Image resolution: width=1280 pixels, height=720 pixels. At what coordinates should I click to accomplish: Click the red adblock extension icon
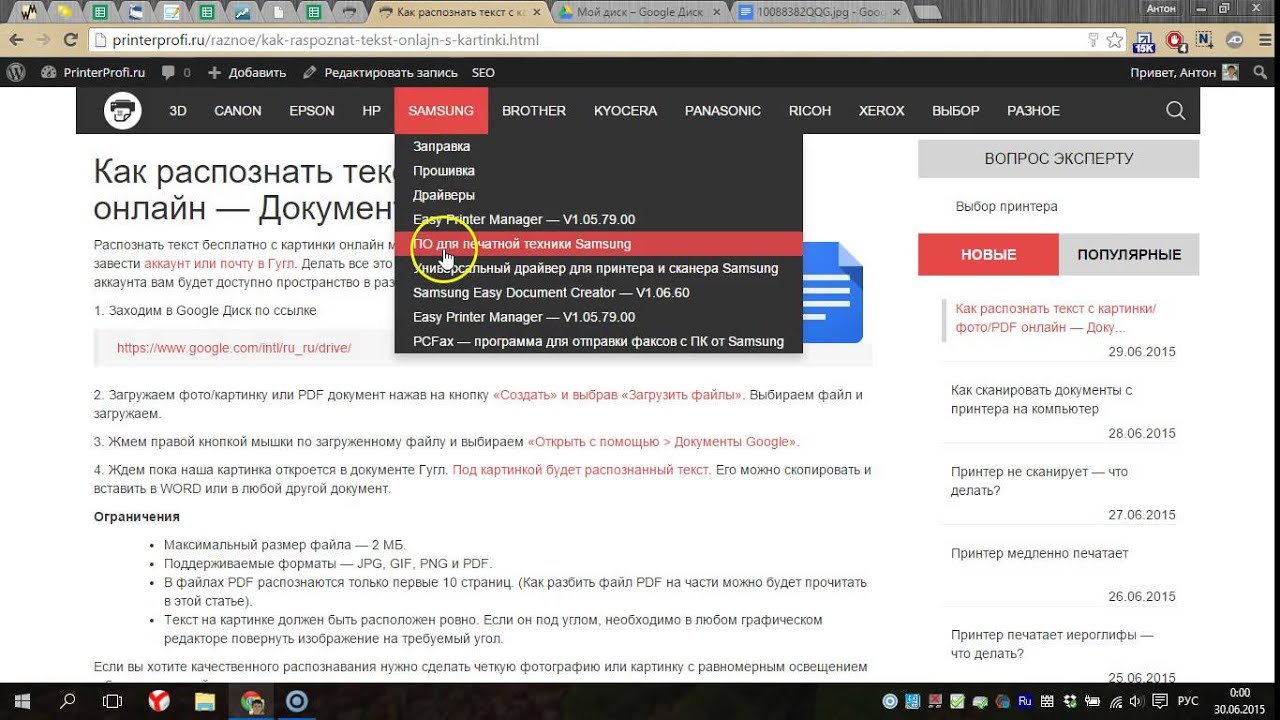pos(1176,41)
